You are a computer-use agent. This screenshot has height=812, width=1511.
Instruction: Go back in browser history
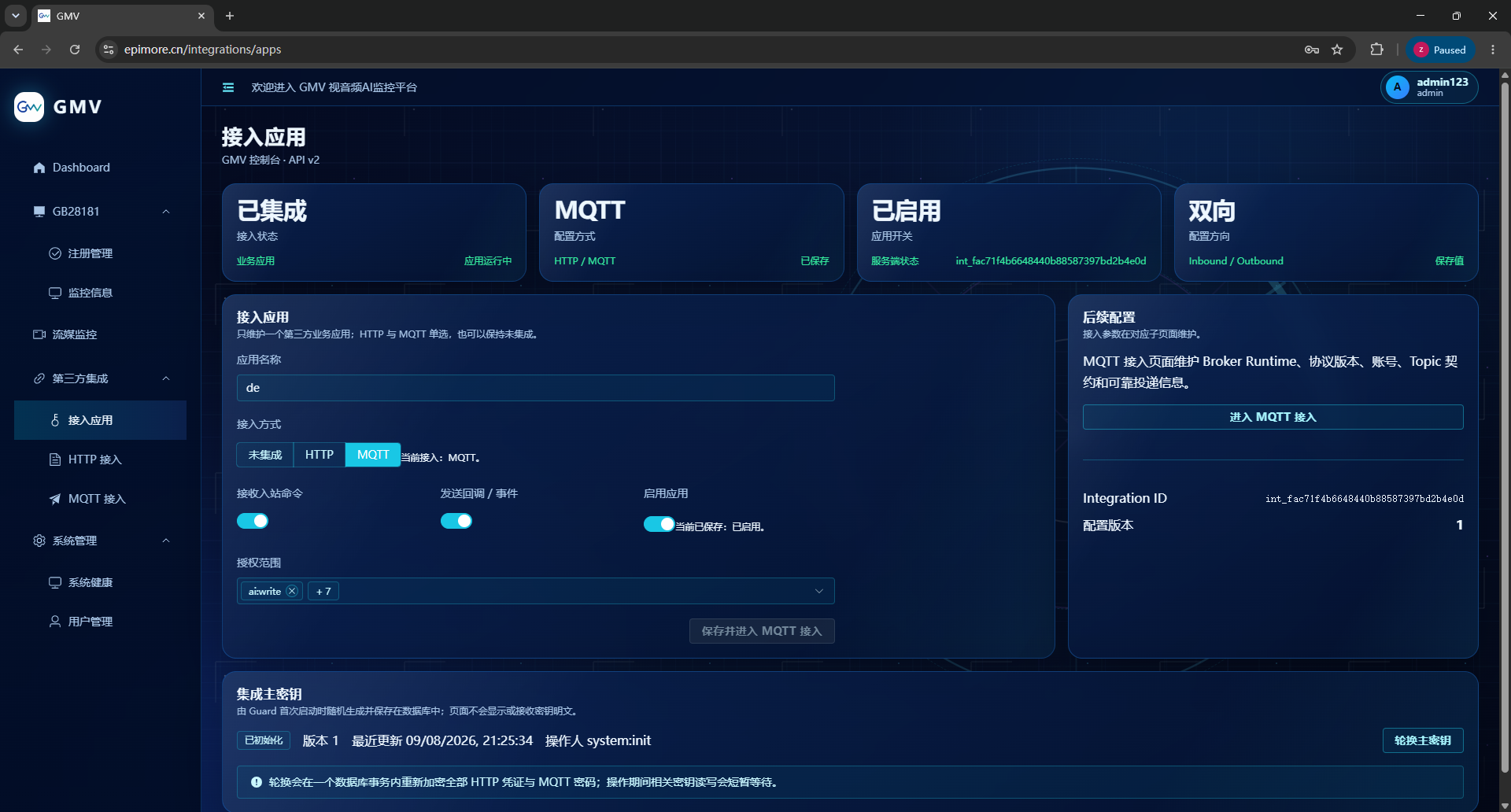pos(18,50)
